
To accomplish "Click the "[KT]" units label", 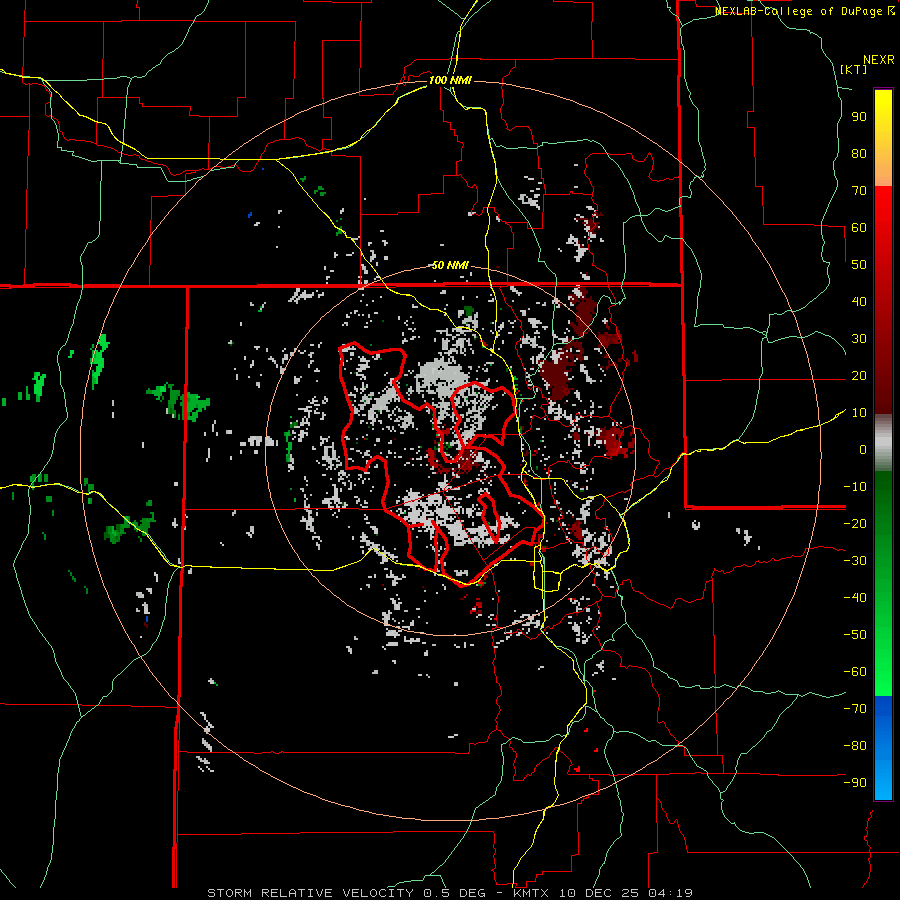I will pyautogui.click(x=853, y=69).
